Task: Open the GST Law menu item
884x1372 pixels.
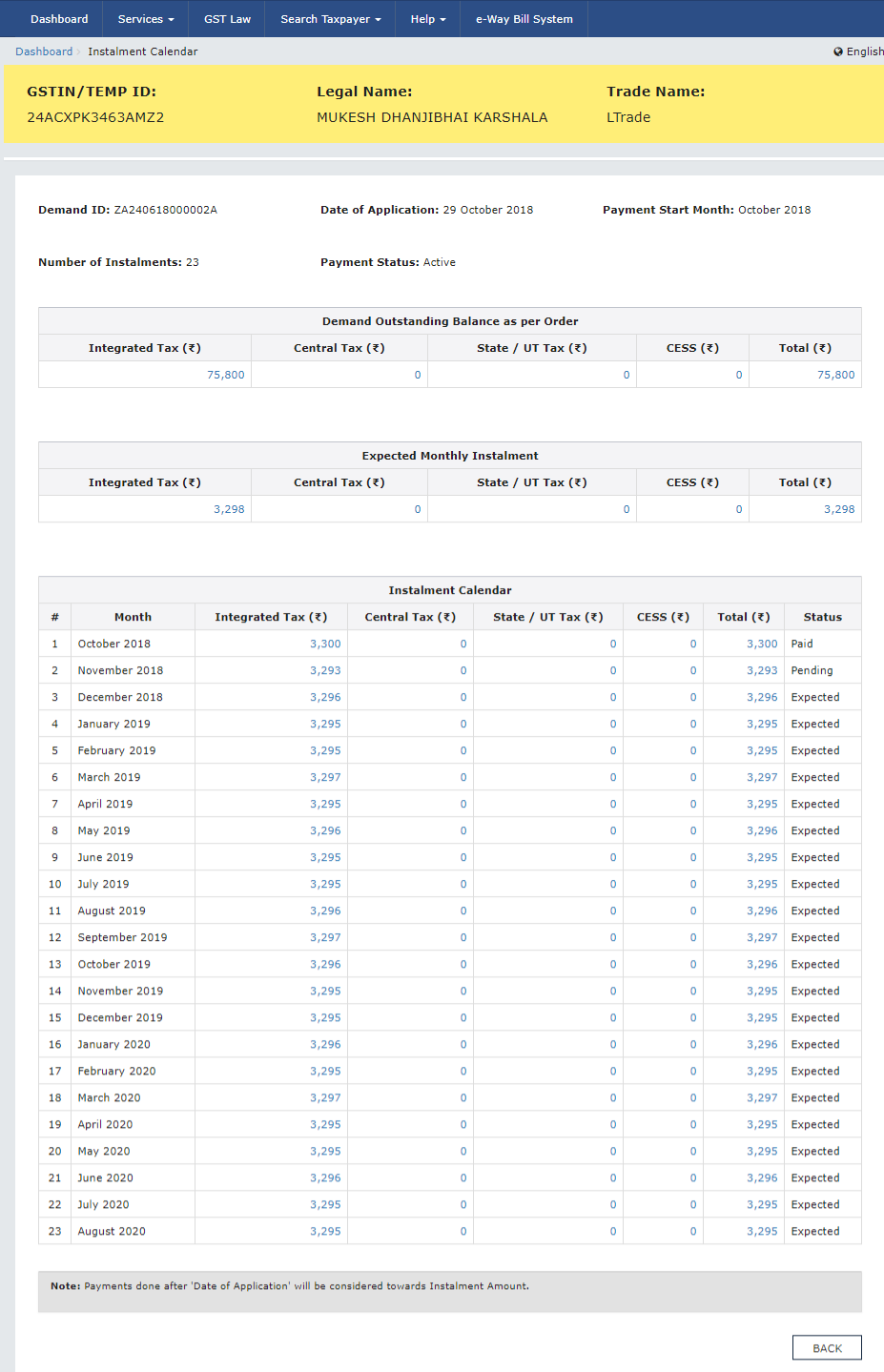Action: pos(227,19)
